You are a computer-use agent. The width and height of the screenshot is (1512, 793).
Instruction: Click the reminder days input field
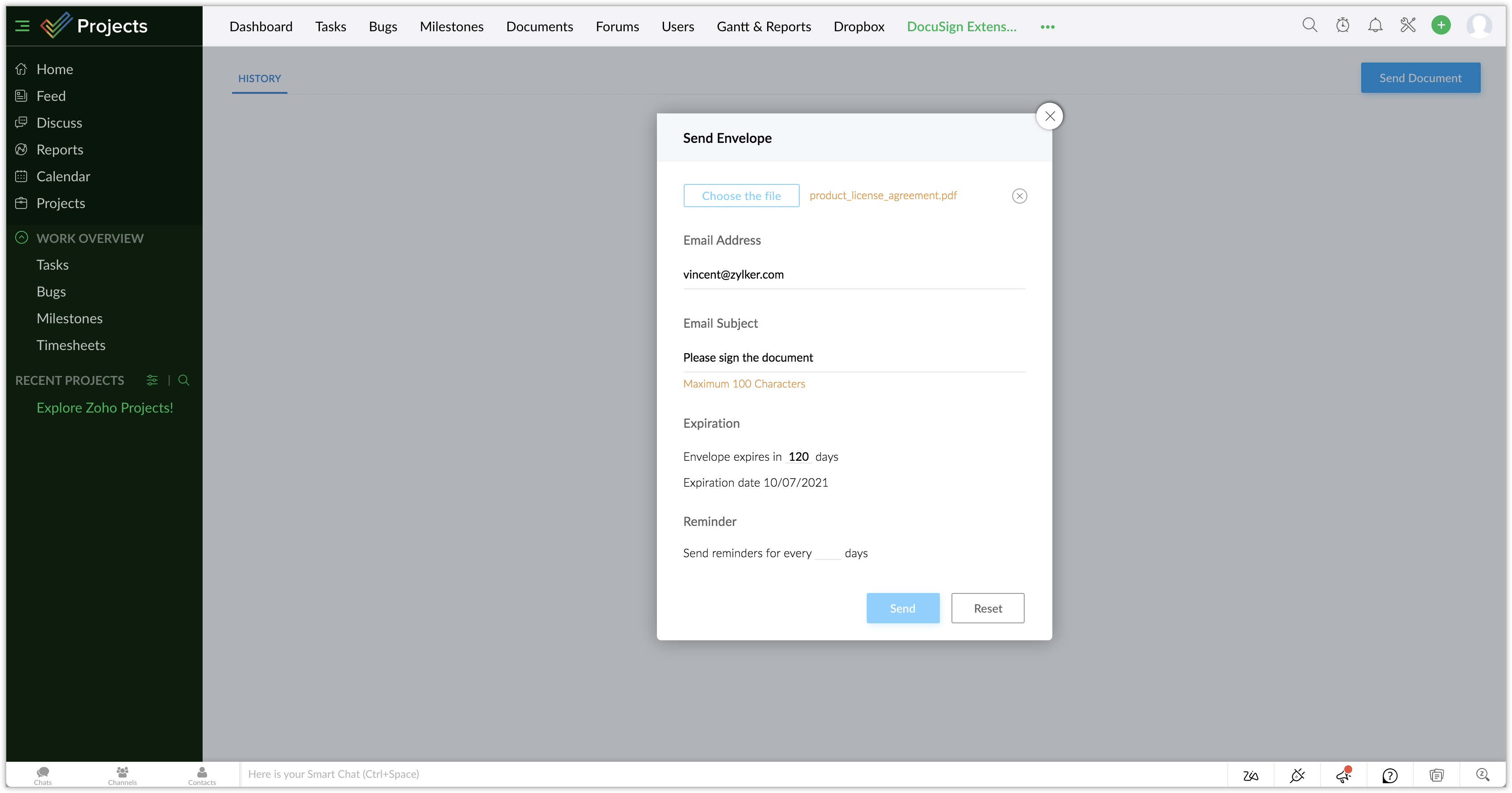tap(827, 553)
